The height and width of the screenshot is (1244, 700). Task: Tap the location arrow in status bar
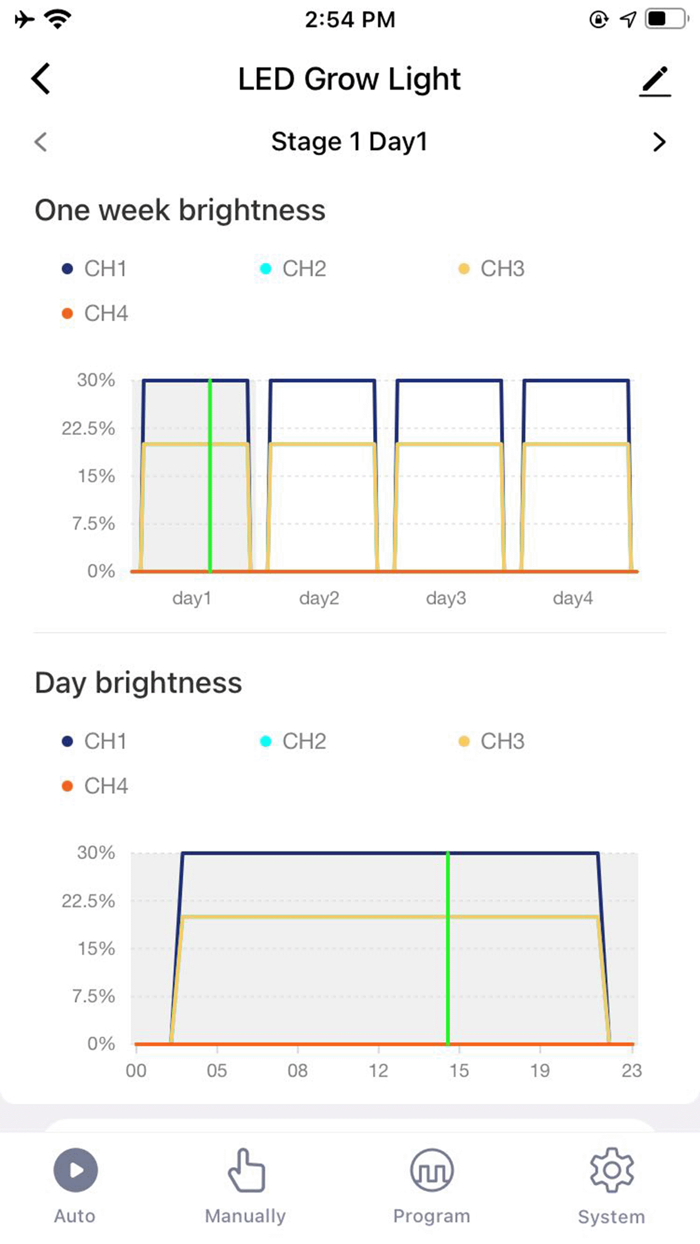pyautogui.click(x=628, y=19)
